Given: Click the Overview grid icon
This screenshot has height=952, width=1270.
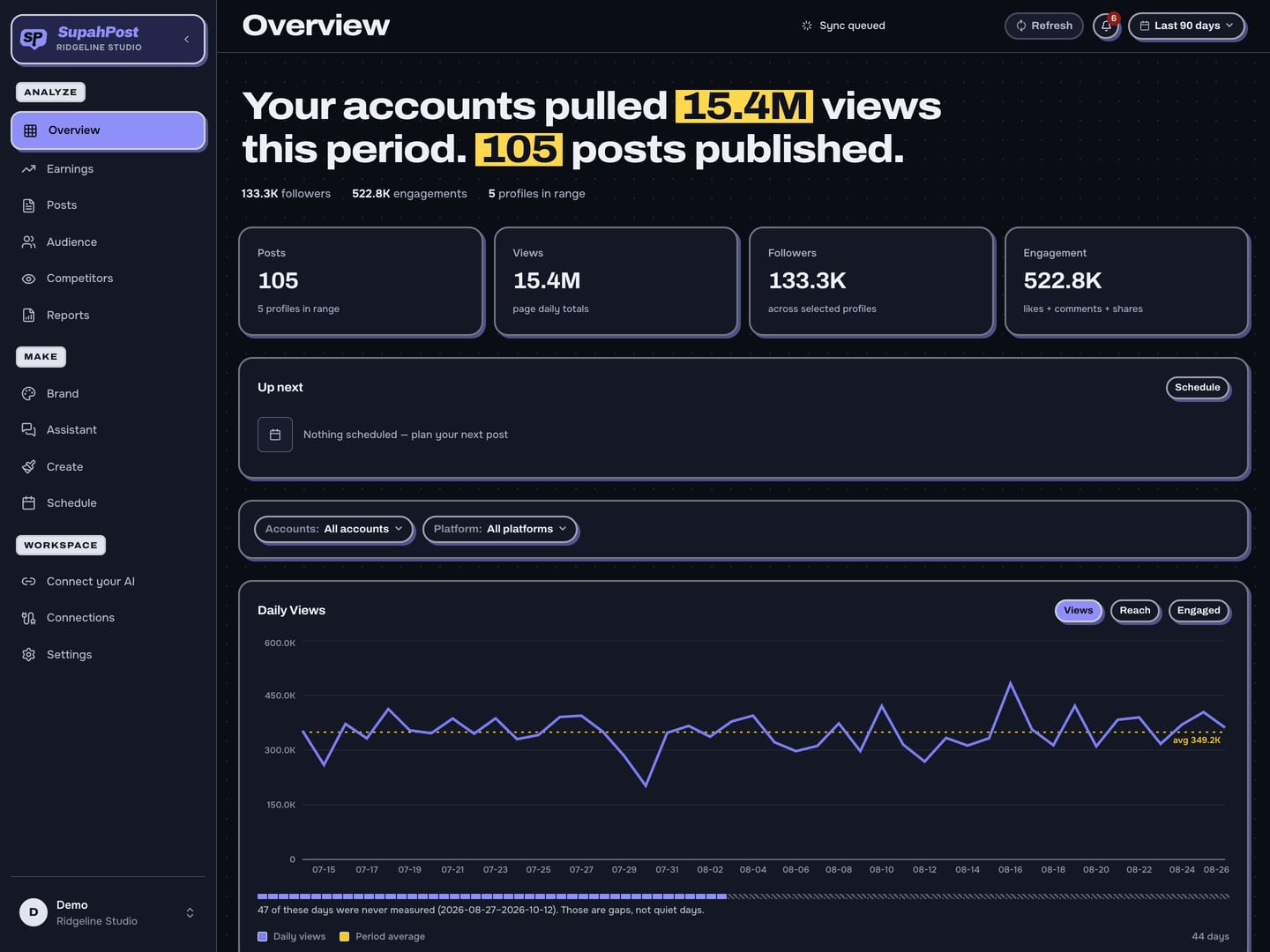Looking at the screenshot, I should (30, 130).
